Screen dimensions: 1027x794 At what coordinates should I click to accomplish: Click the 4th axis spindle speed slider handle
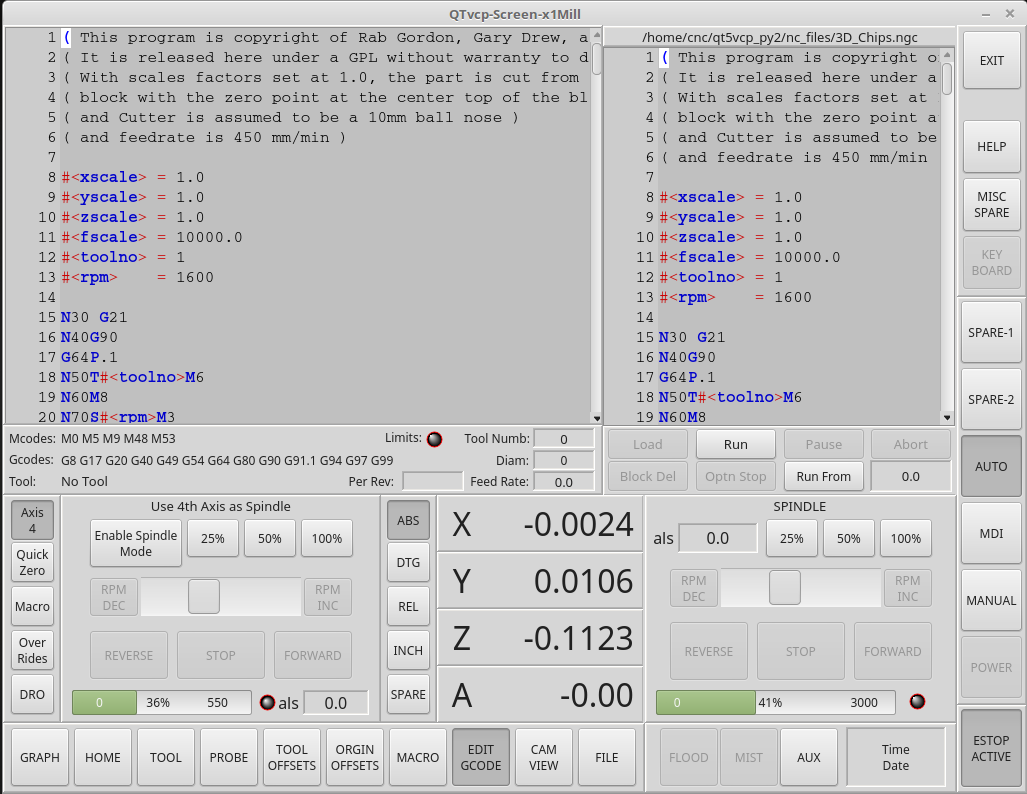coord(204,597)
